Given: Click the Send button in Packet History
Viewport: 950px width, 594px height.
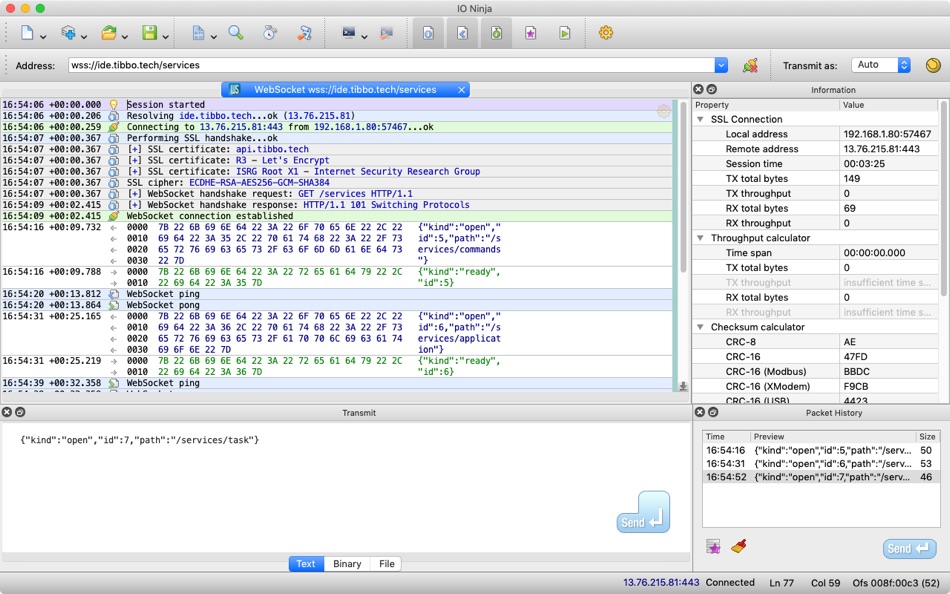Looking at the screenshot, I should pos(909,549).
